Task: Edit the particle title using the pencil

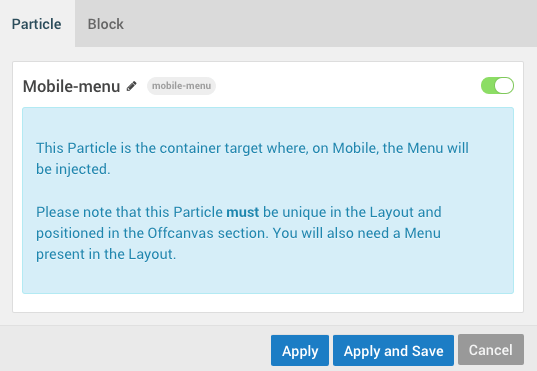Action: click(x=132, y=86)
